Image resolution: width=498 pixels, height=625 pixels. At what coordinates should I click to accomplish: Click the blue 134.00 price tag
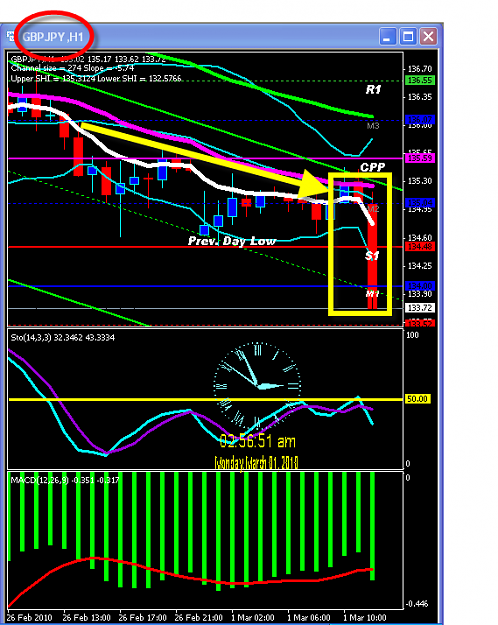click(420, 286)
